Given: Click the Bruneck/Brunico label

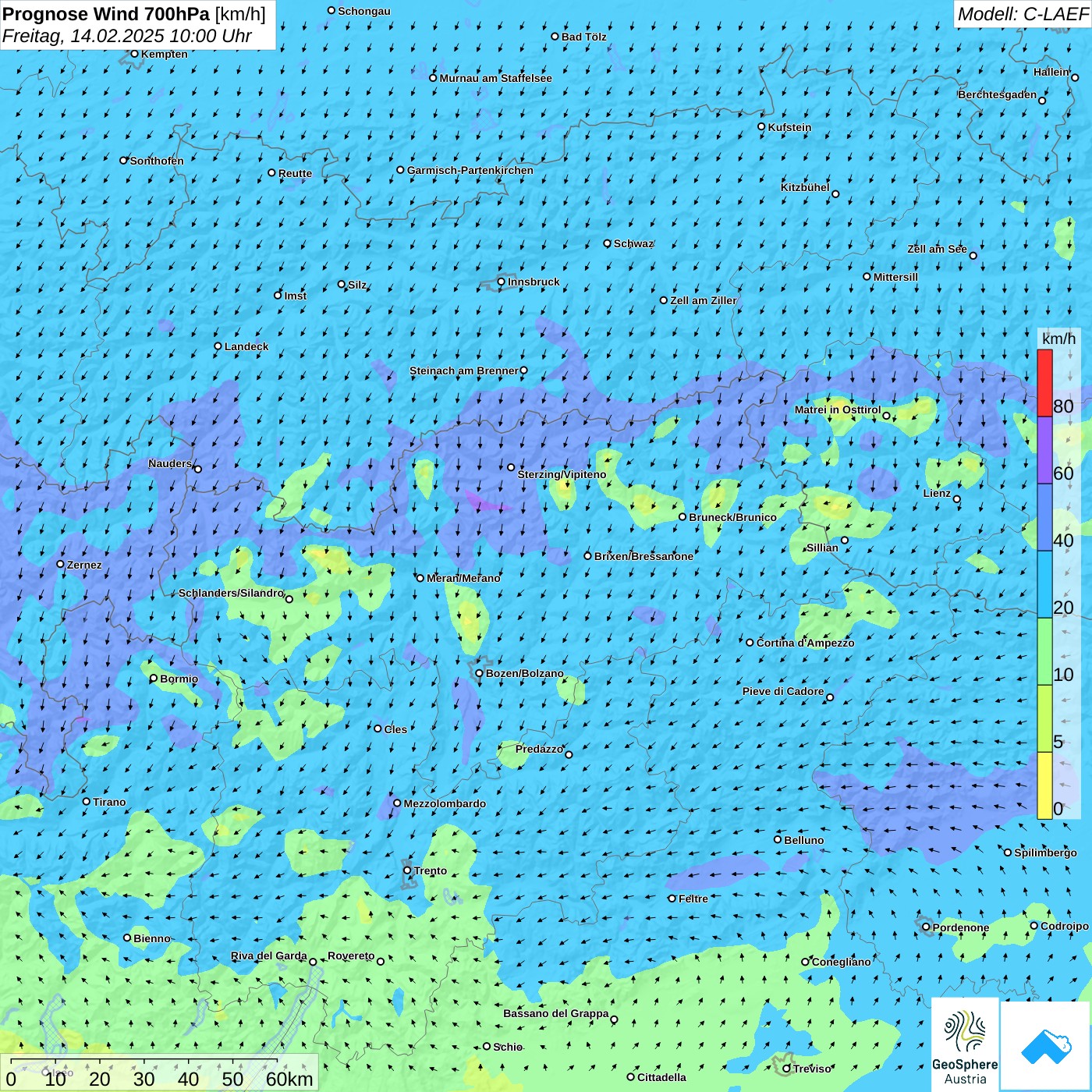Looking at the screenshot, I should click(x=732, y=517).
